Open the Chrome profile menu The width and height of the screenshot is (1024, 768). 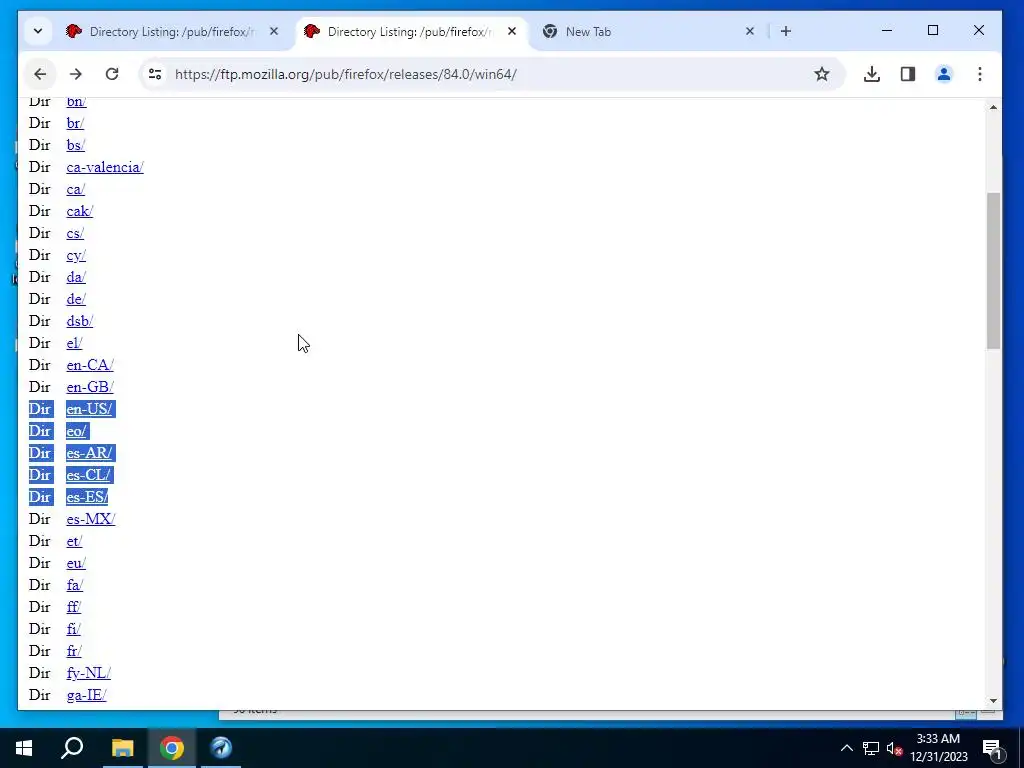coord(944,74)
